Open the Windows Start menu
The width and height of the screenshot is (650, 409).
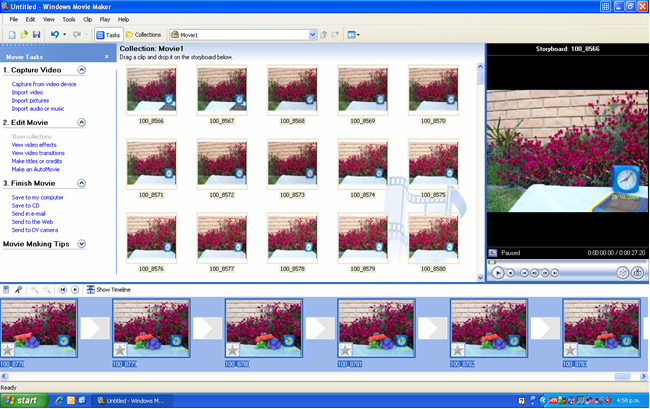coord(24,400)
